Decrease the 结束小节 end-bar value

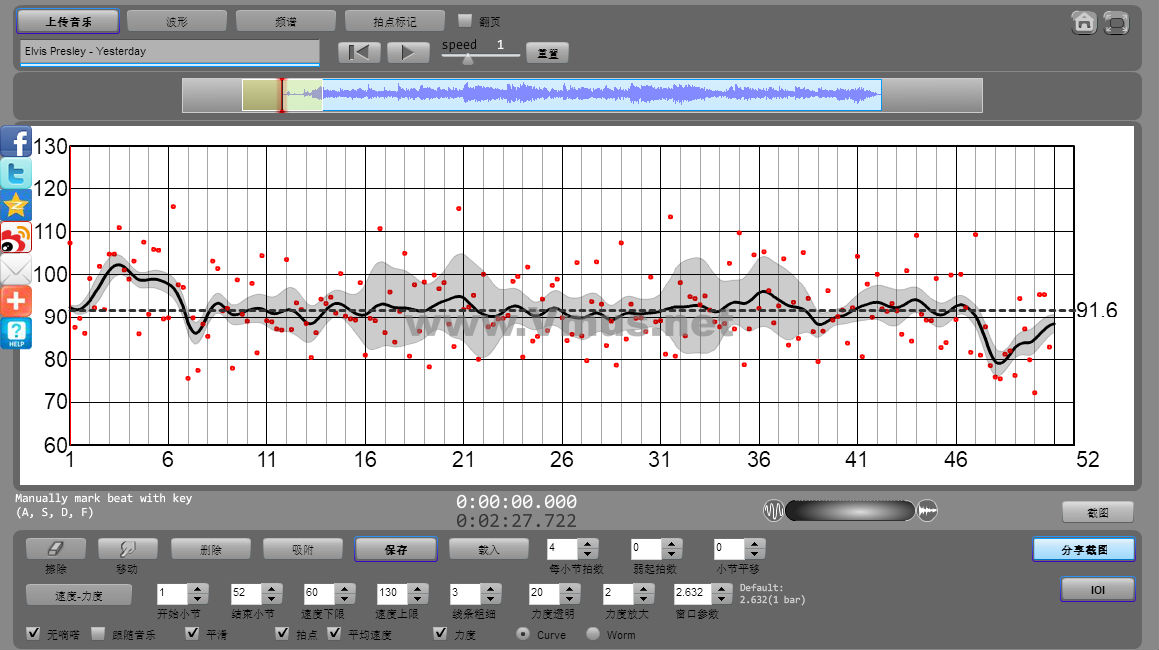272,598
